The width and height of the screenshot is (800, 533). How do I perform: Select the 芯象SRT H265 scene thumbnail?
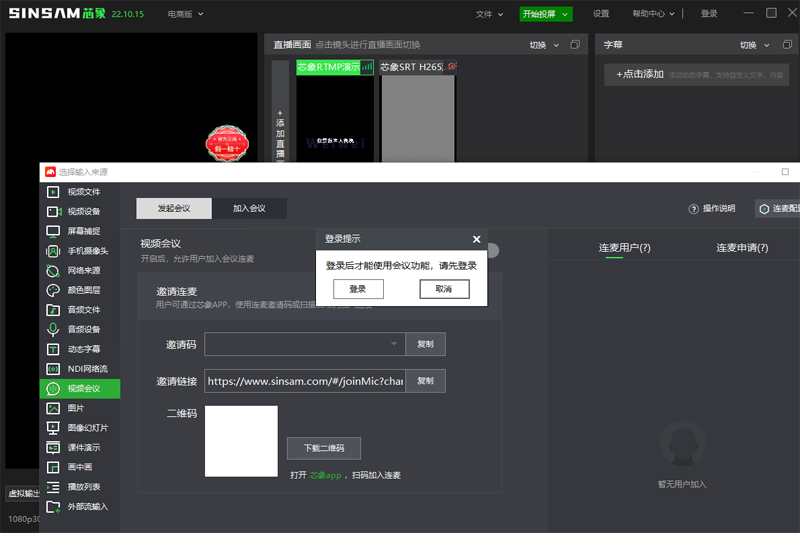(x=418, y=111)
